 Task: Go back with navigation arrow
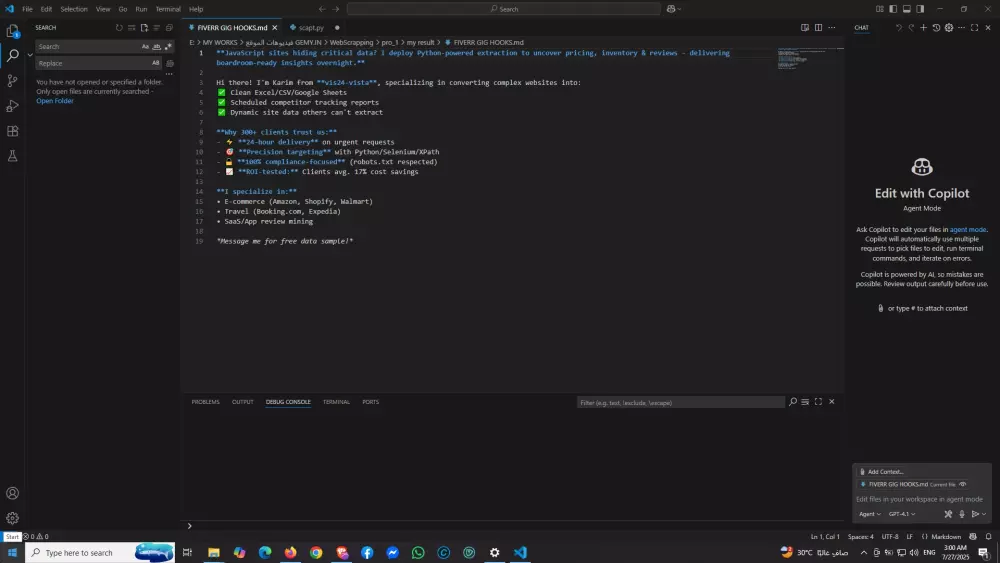(322, 9)
